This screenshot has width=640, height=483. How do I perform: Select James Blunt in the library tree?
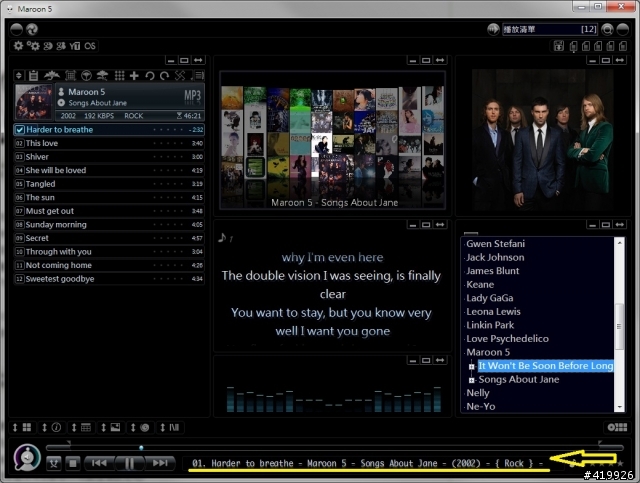point(492,271)
